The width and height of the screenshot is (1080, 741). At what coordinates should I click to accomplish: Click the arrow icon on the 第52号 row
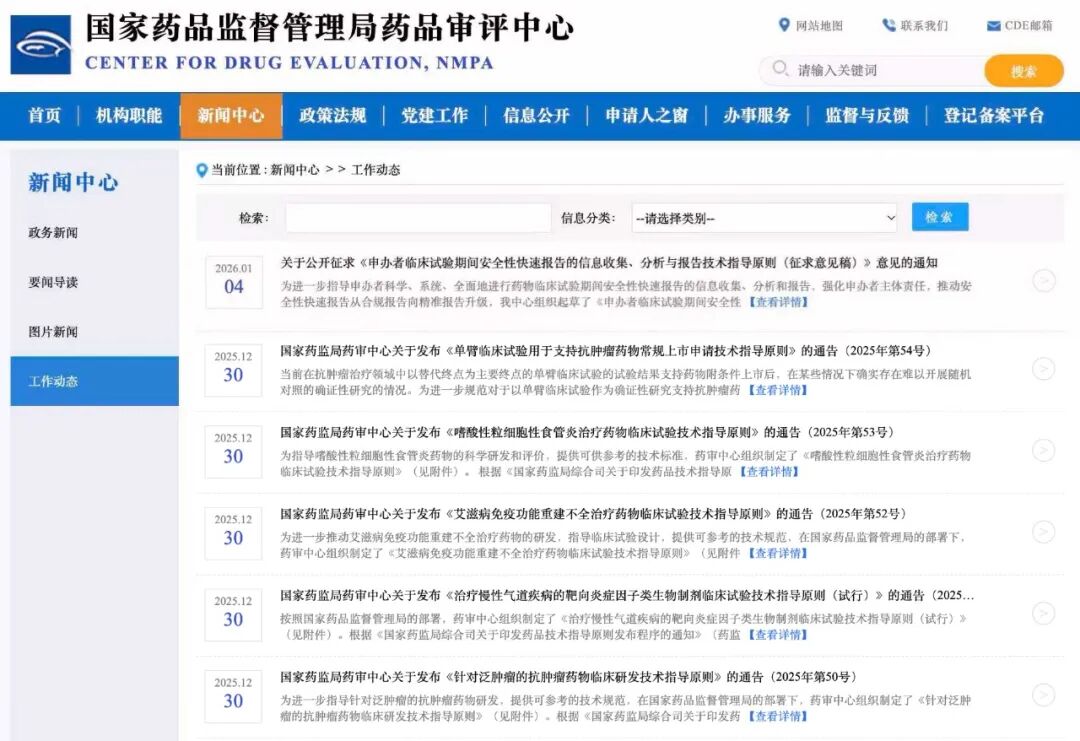1044,532
